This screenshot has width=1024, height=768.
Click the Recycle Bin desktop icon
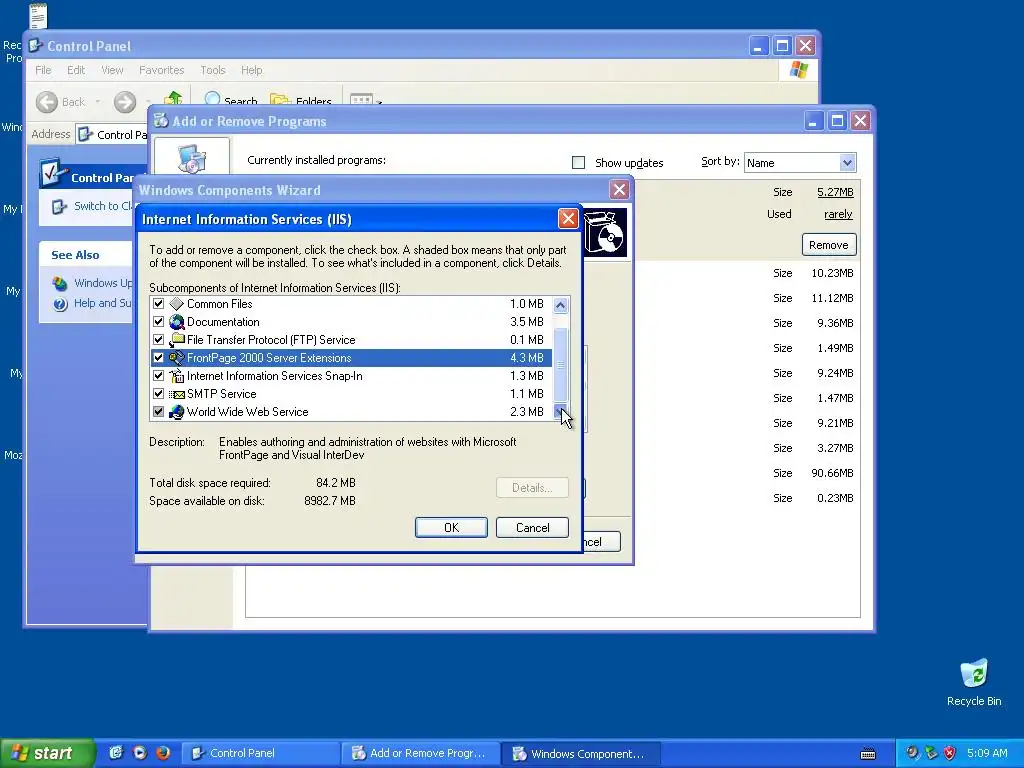(x=974, y=673)
